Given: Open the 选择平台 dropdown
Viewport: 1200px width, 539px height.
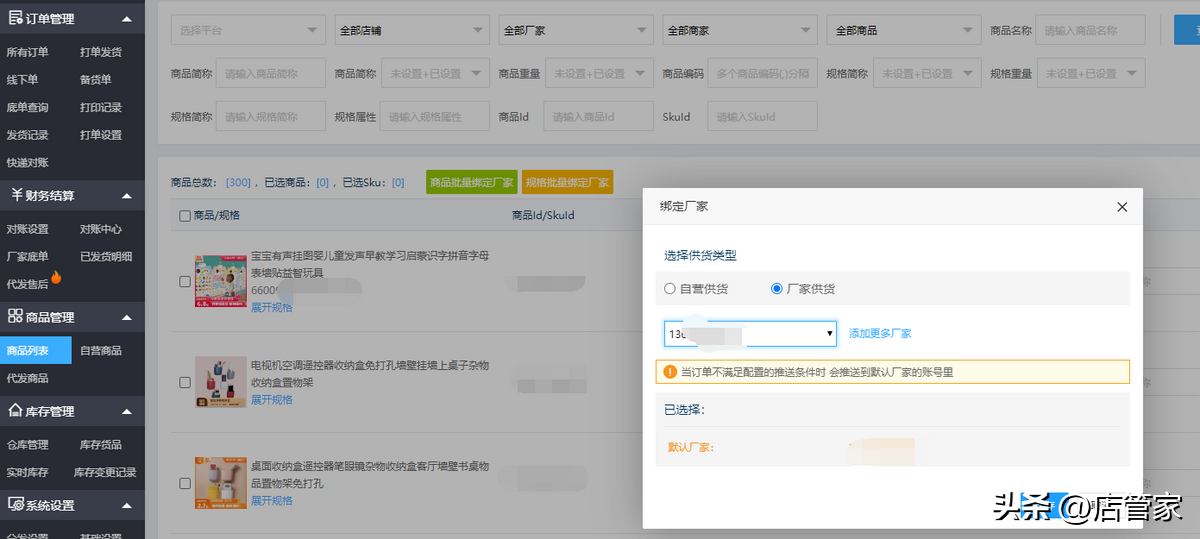Looking at the screenshot, I should [248, 31].
